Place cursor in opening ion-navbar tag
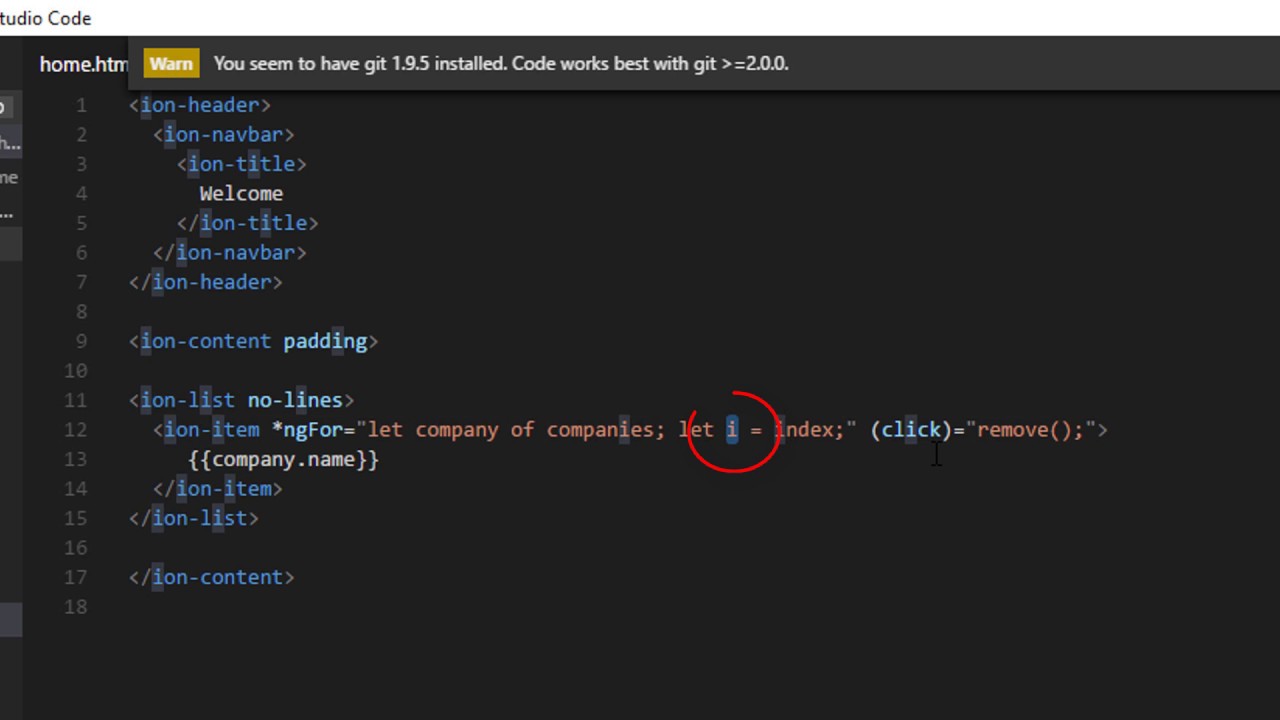The width and height of the screenshot is (1280, 720). 224,134
